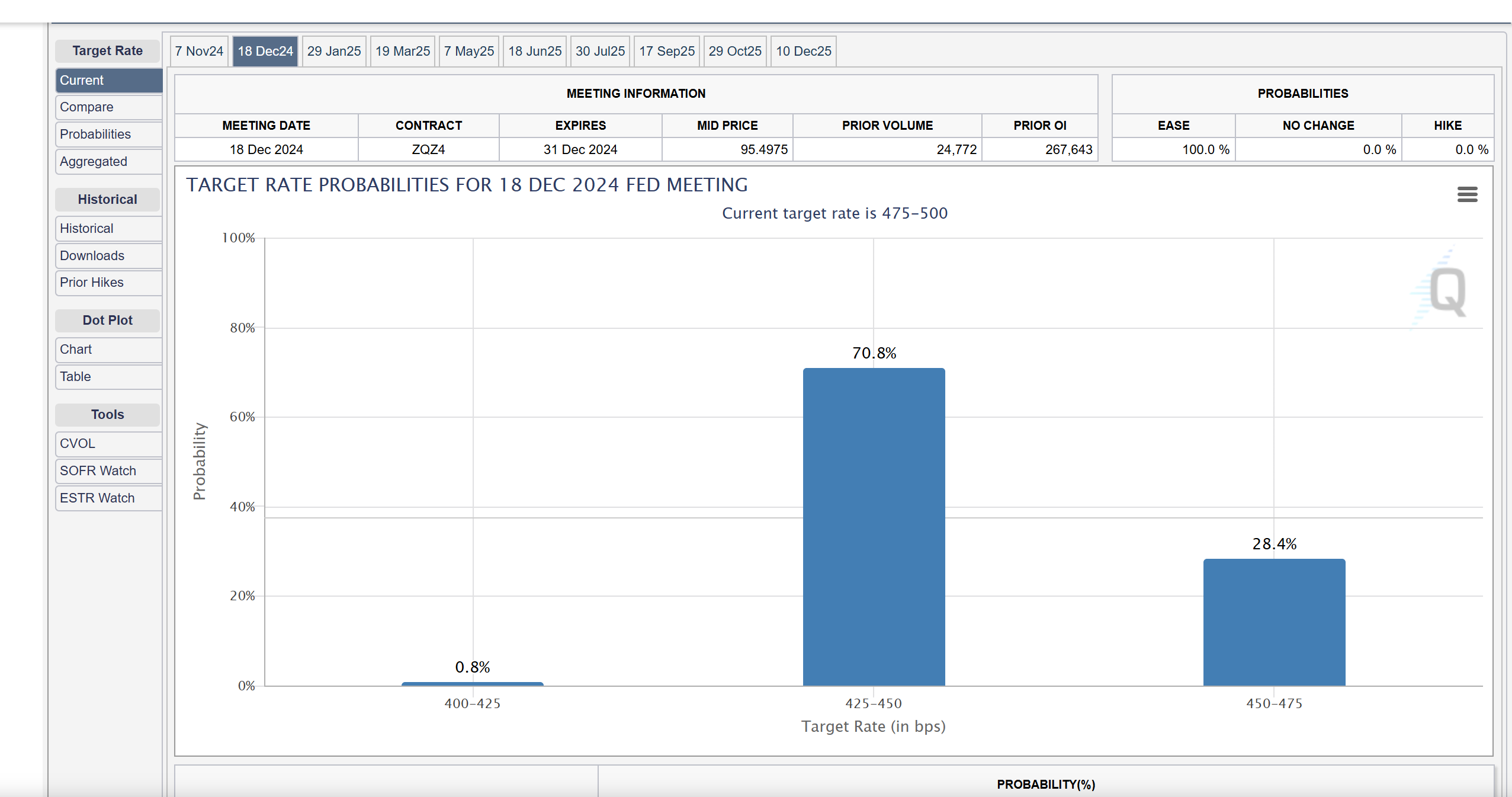Open the CVOL tool
This screenshot has height=797, width=1512.
point(77,442)
